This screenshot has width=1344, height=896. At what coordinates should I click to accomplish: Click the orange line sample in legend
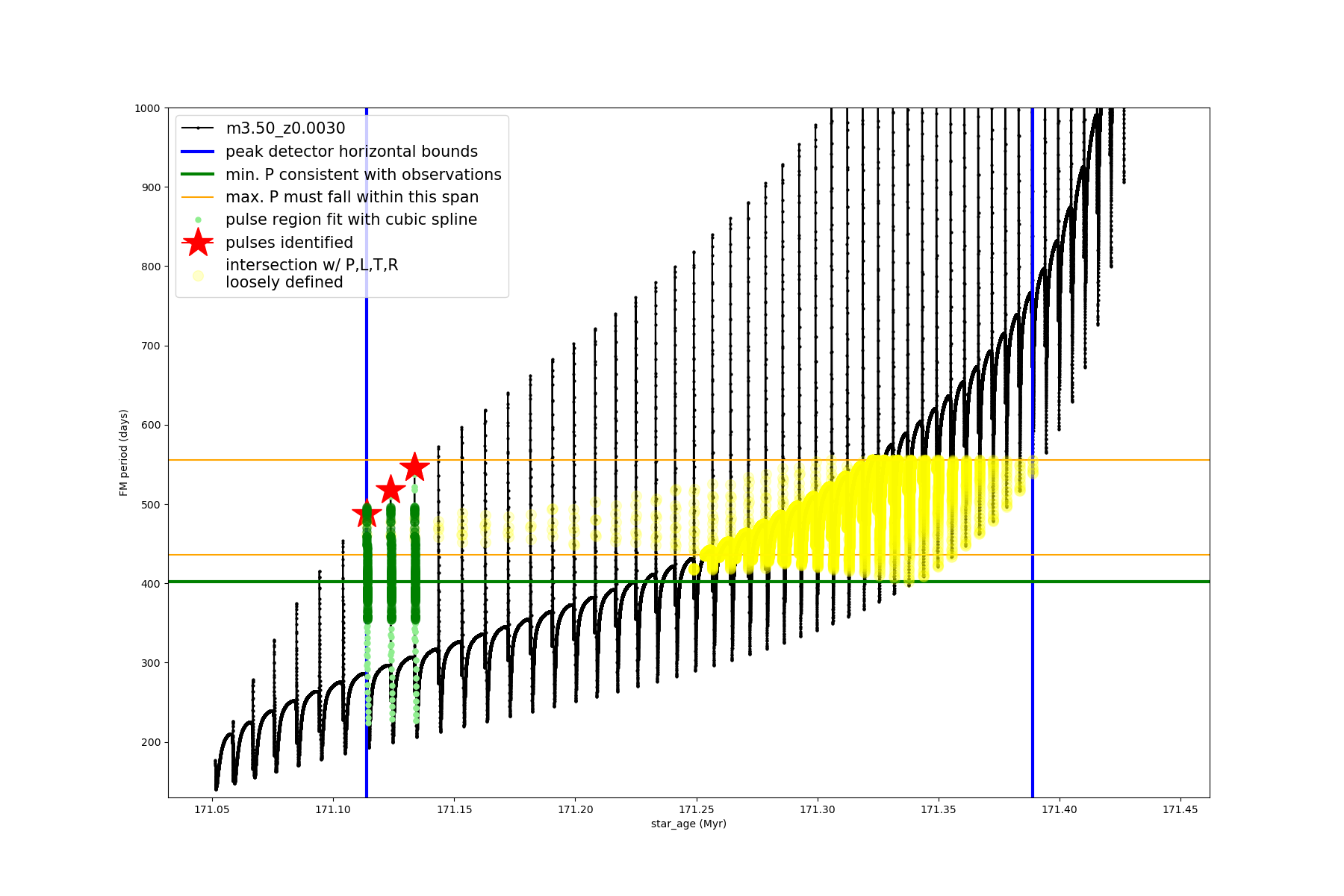[x=198, y=197]
